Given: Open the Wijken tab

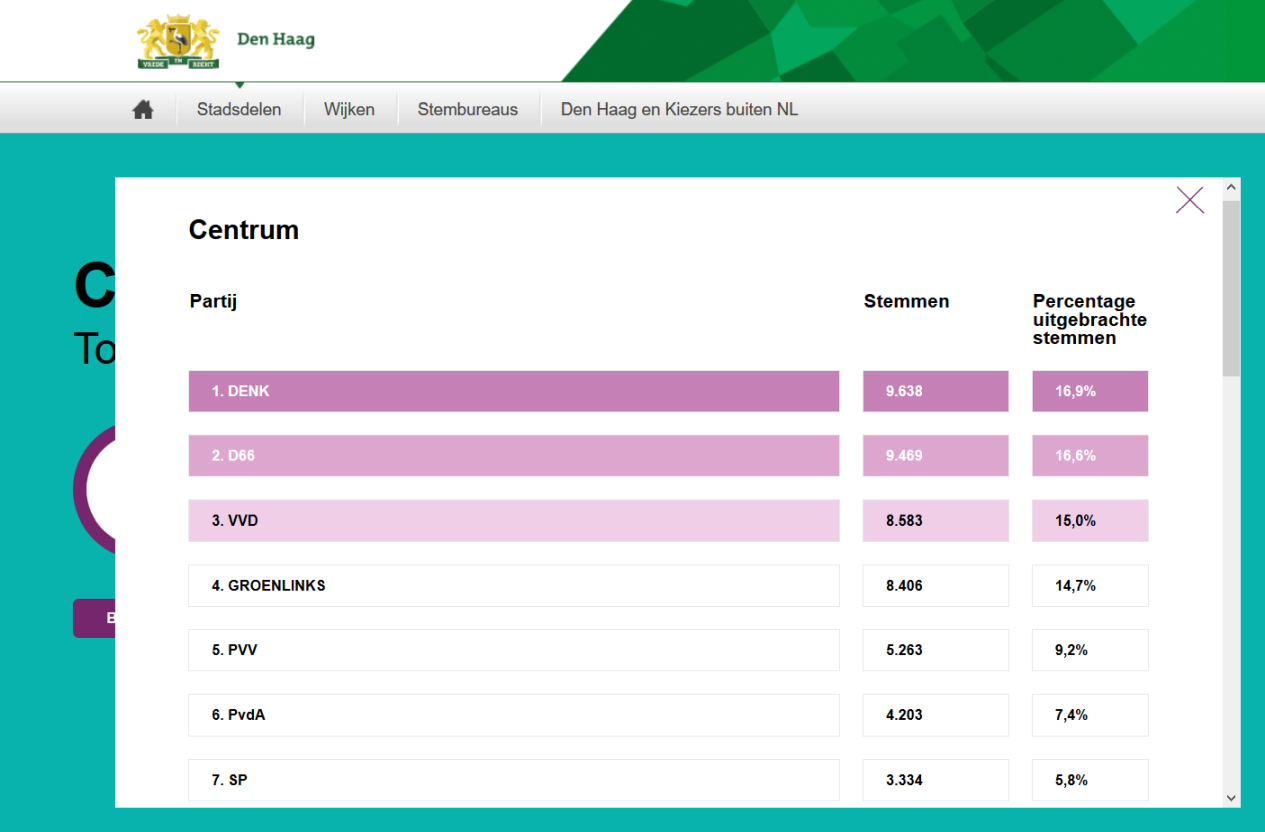Looking at the screenshot, I should [349, 110].
